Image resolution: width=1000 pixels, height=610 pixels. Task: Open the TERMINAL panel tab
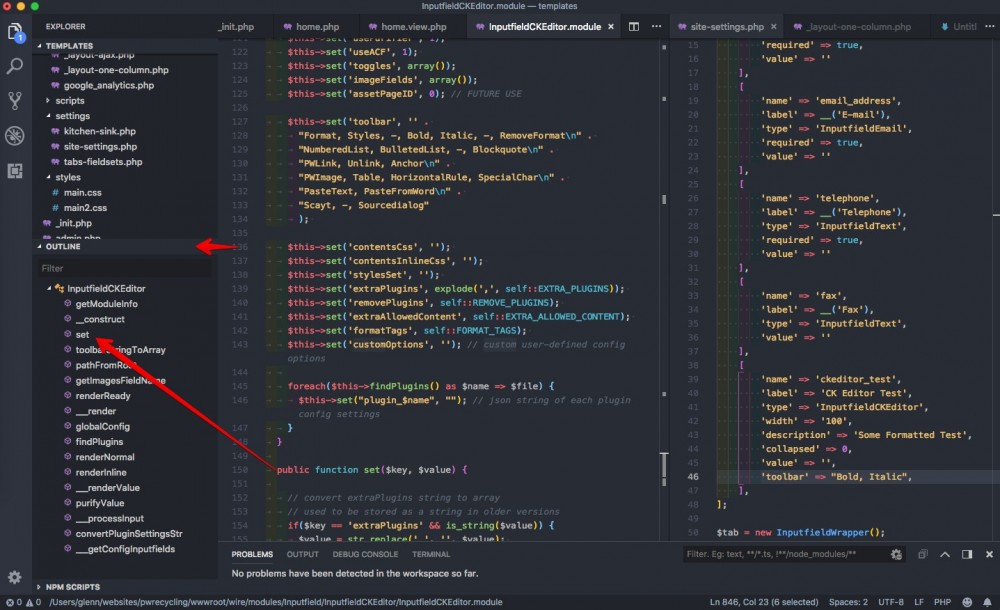pyautogui.click(x=431, y=554)
